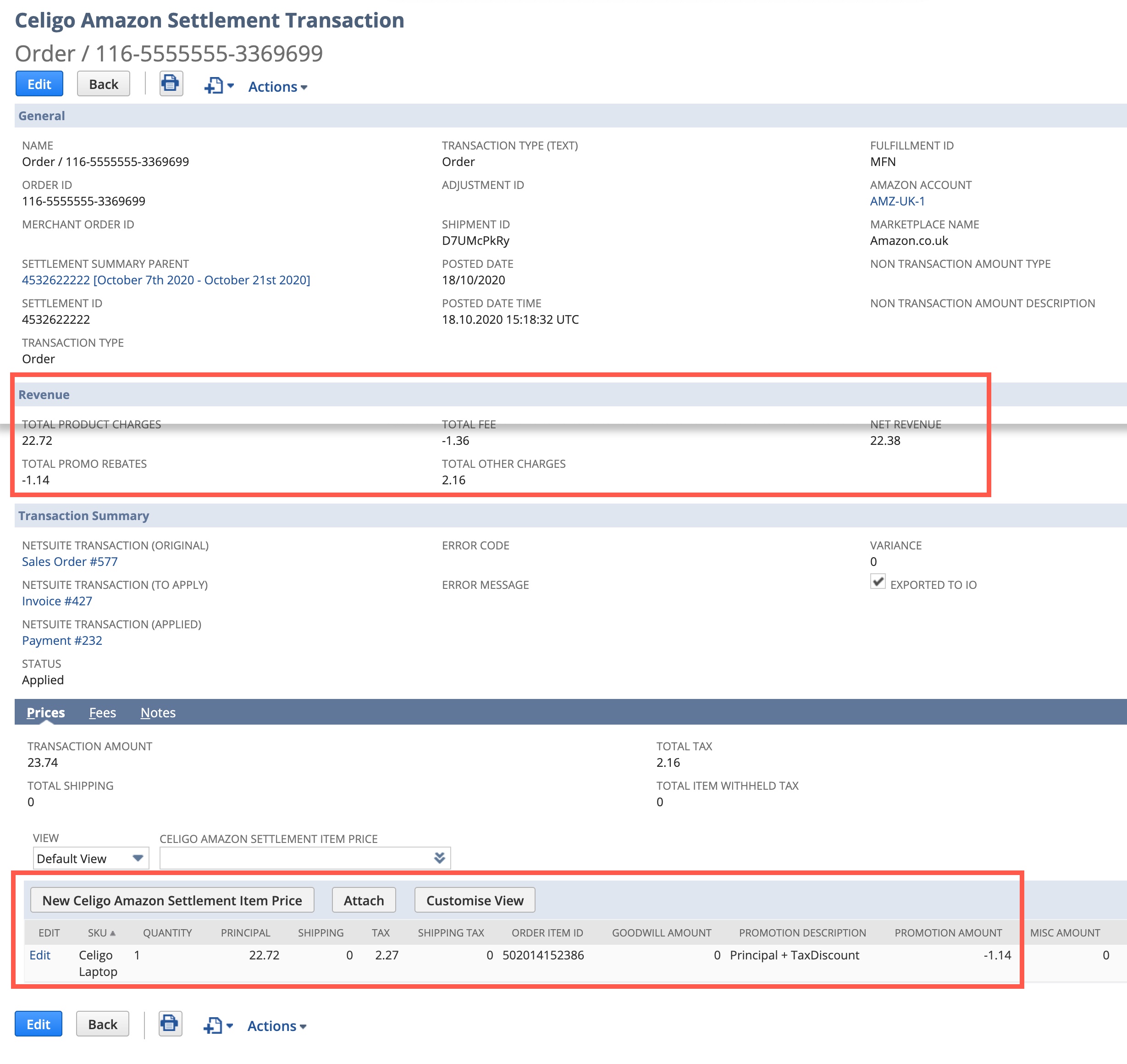Open the bottom new-record plus icon

(213, 1025)
